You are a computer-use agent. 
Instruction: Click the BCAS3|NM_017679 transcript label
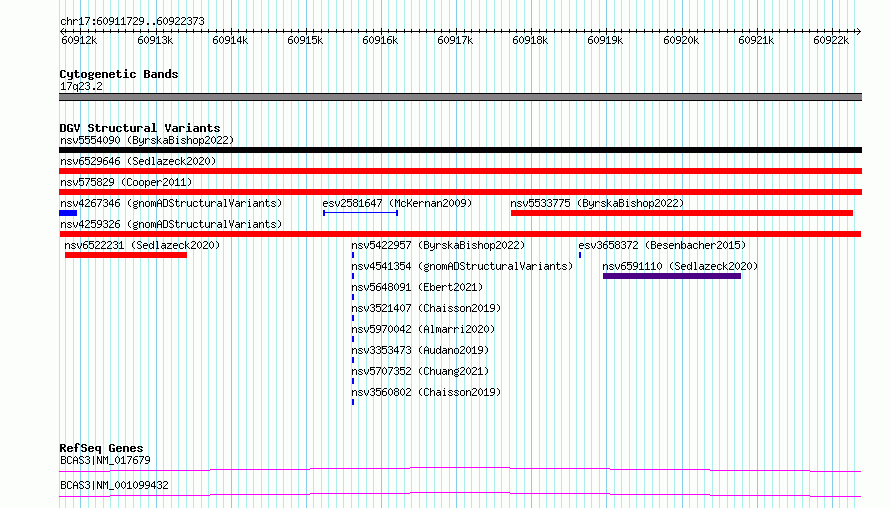pyautogui.click(x=105, y=460)
